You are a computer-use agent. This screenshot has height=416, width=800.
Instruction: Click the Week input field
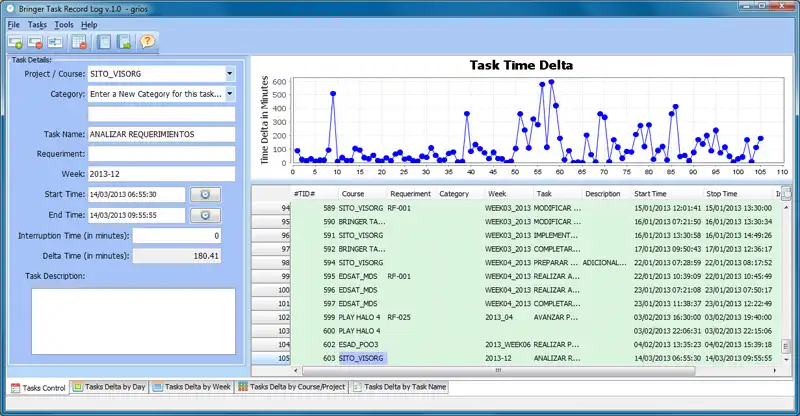click(x=161, y=174)
